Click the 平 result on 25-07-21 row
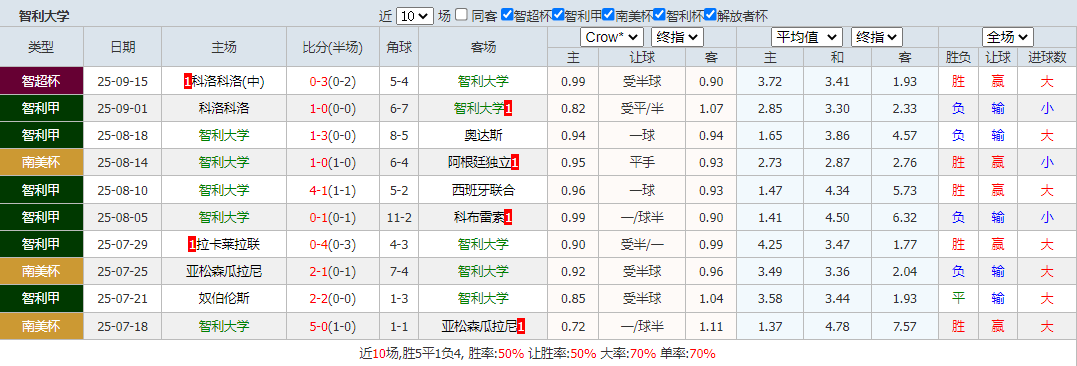The height and width of the screenshot is (366, 1077). (958, 299)
